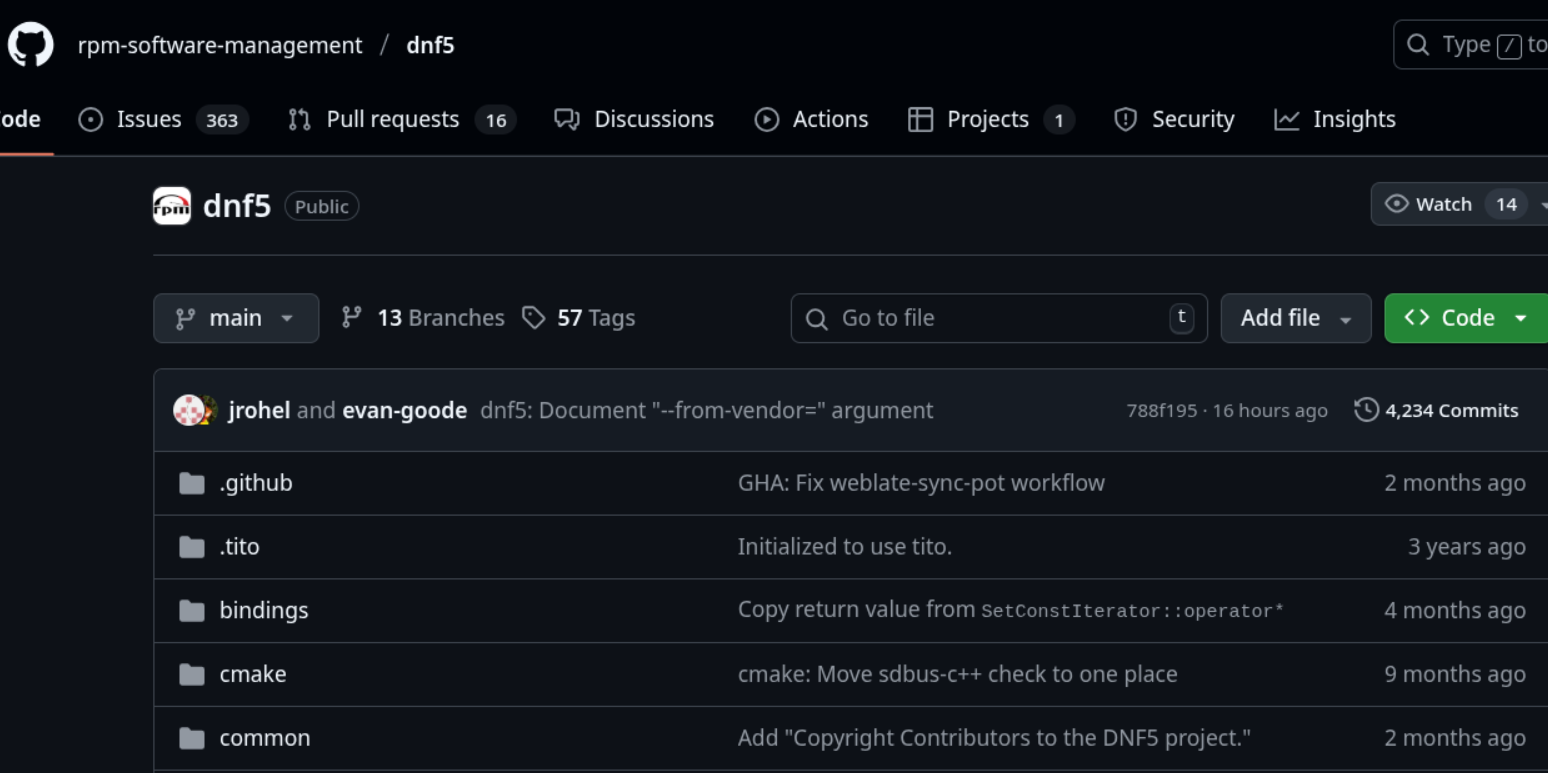The height and width of the screenshot is (773, 1548).
Task: Focus the Go to file search field
Action: (x=998, y=318)
